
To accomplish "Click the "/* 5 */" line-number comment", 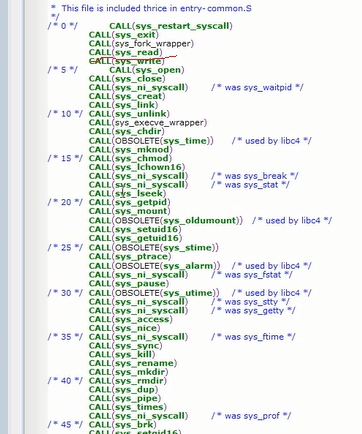I will (62, 70).
